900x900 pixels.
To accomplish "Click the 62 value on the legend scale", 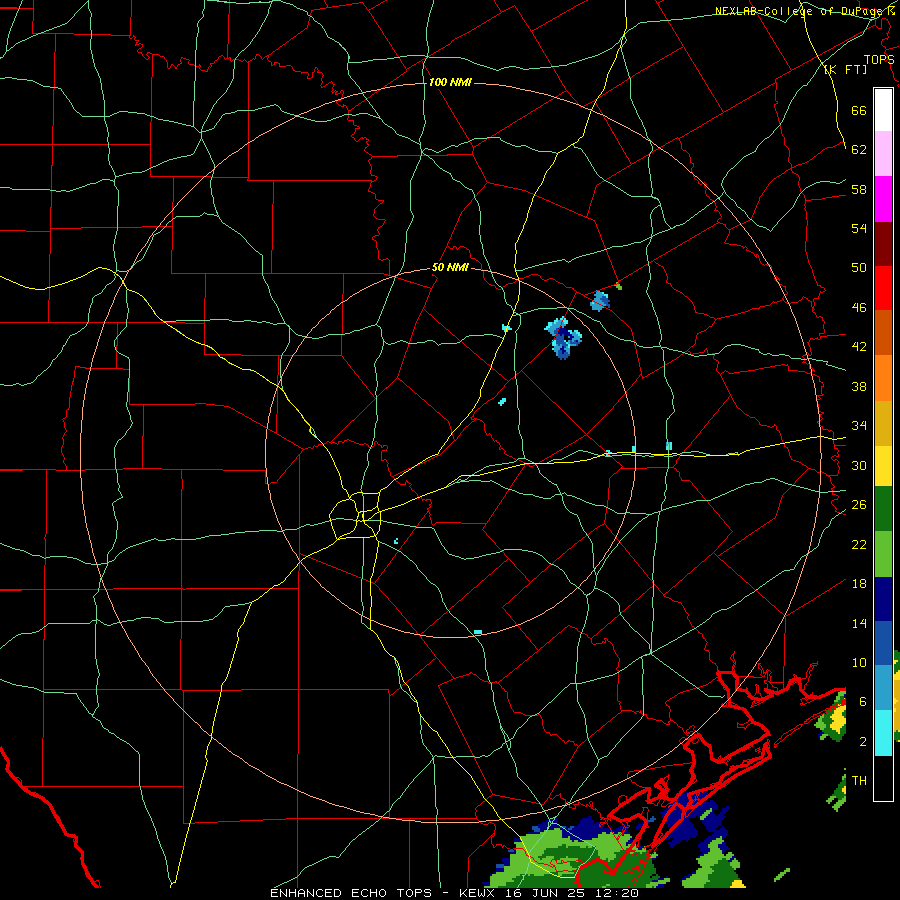I will pyautogui.click(x=859, y=150).
